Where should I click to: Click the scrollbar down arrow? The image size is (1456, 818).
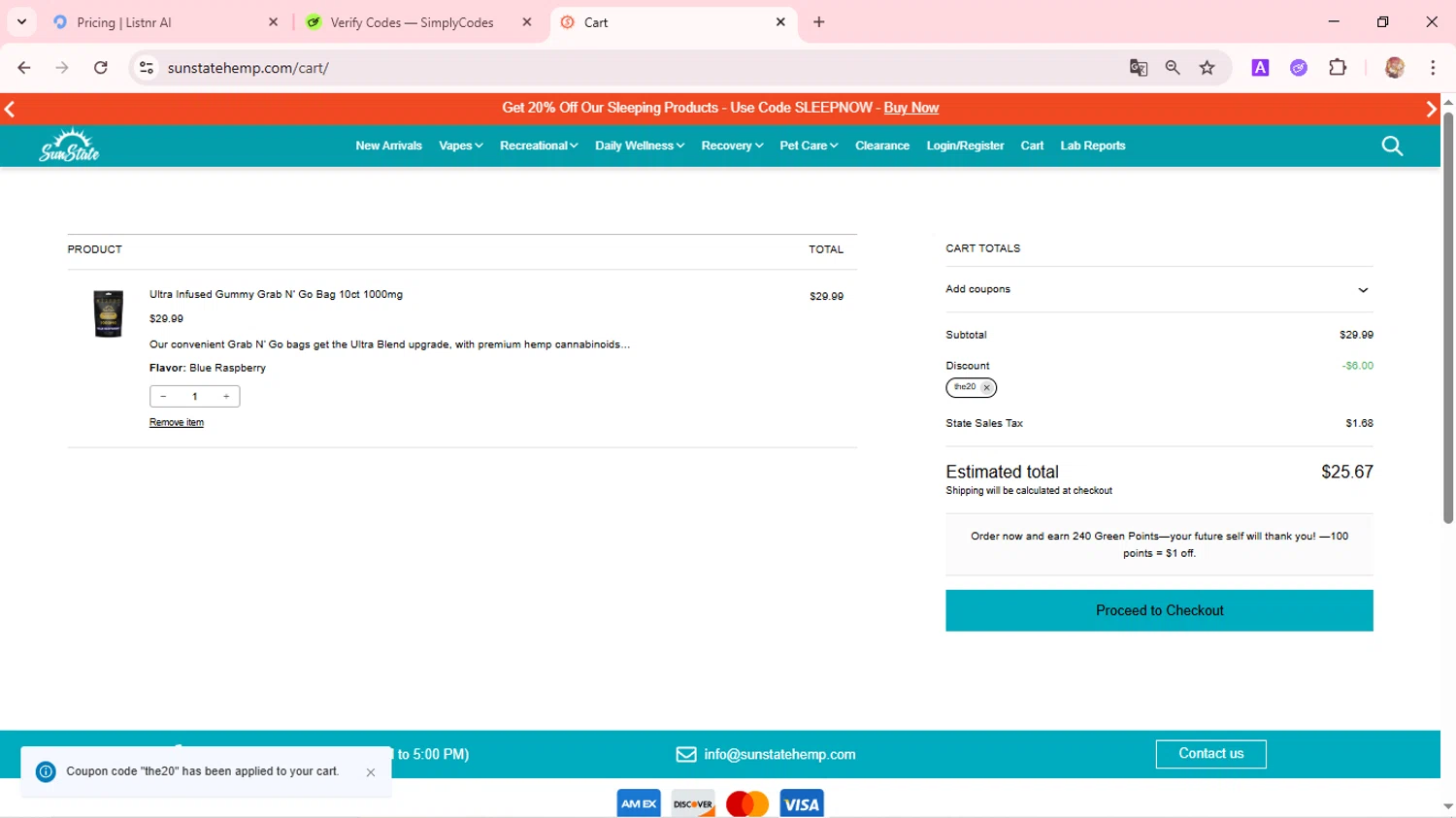[1448, 806]
